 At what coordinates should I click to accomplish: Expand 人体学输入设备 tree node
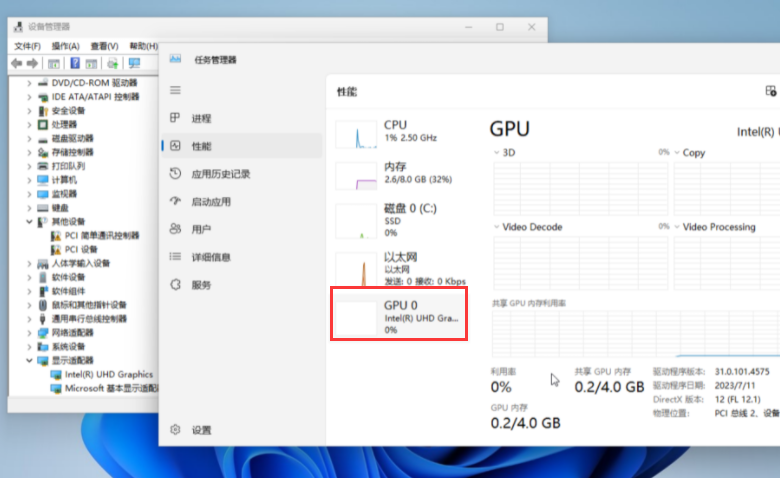point(29,263)
